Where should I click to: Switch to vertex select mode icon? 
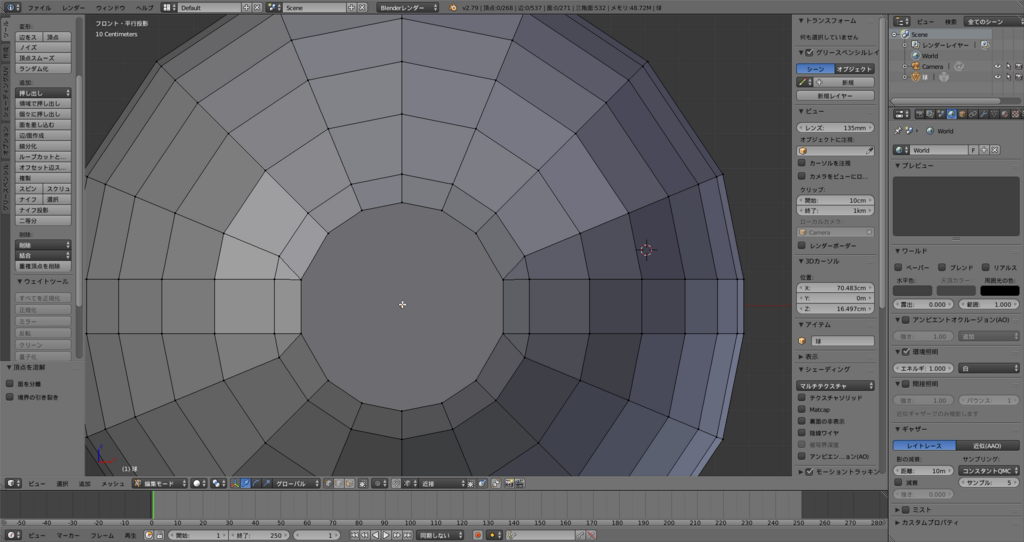pyautogui.click(x=328, y=483)
